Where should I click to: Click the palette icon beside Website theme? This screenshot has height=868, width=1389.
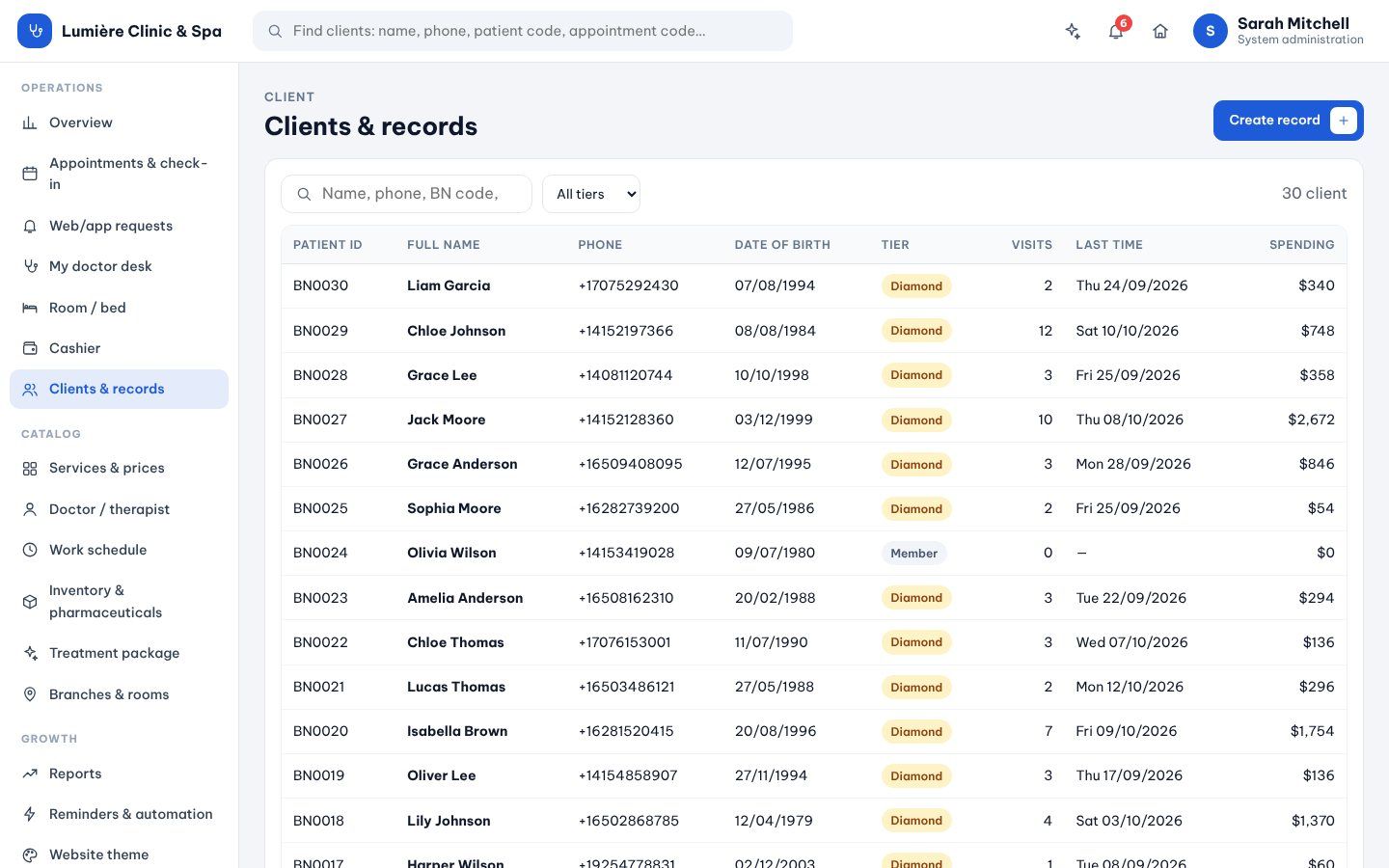coord(30,854)
